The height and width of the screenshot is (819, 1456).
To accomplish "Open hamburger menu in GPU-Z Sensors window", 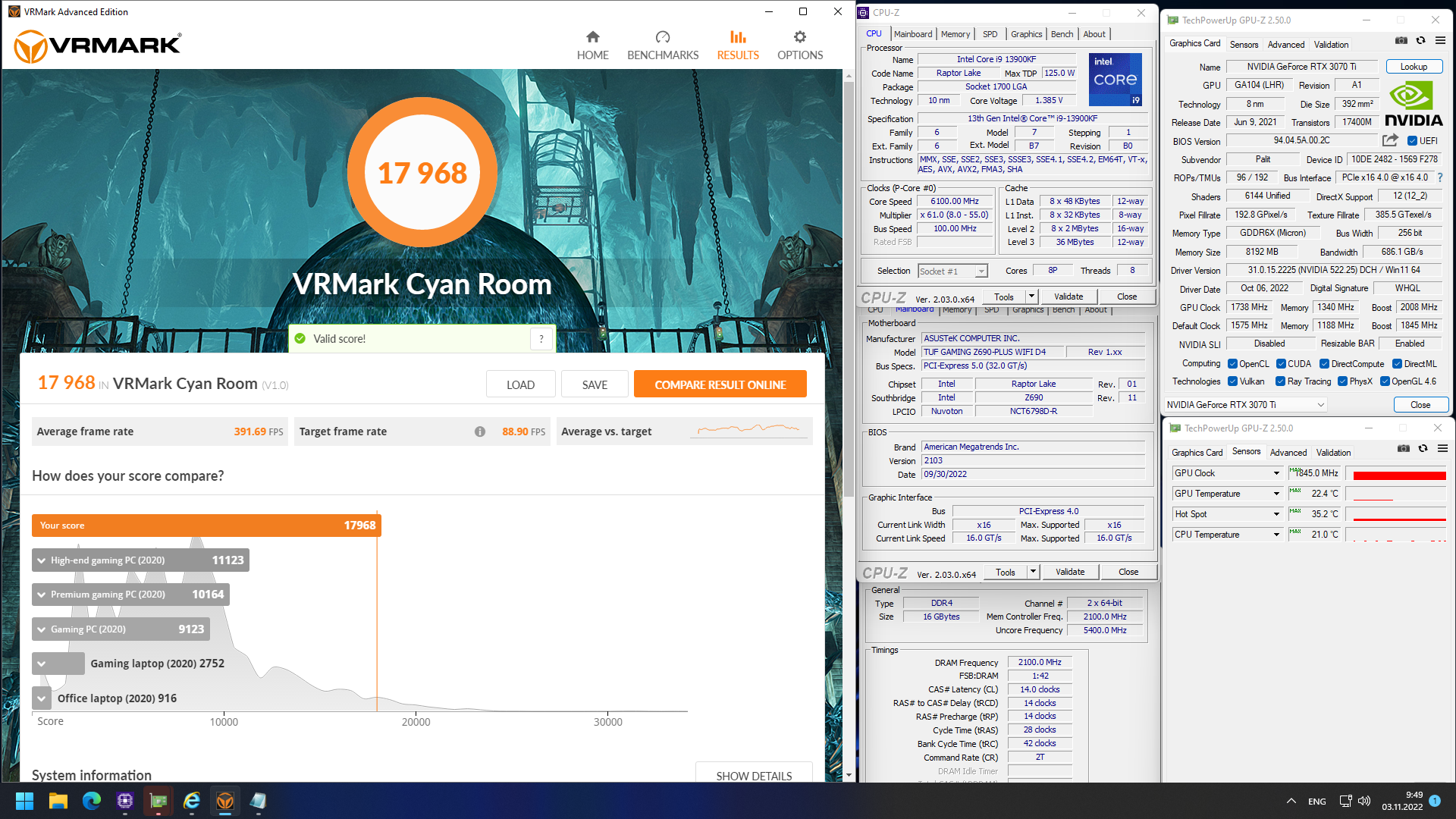I will pyautogui.click(x=1442, y=449).
